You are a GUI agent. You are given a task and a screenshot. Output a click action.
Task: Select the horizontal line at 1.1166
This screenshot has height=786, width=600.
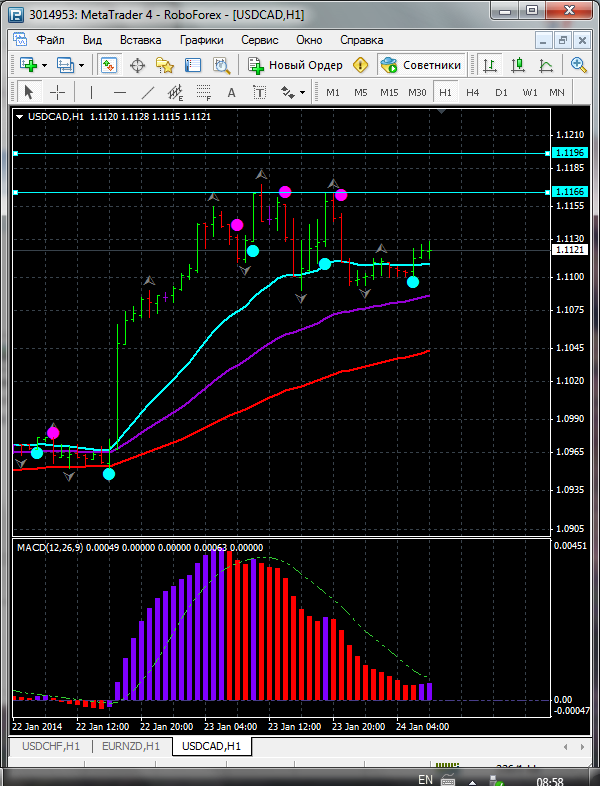click(x=282, y=192)
